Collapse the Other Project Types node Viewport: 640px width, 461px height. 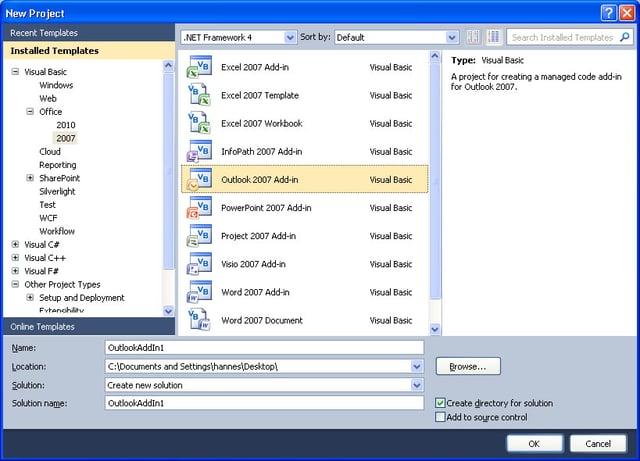(15, 284)
